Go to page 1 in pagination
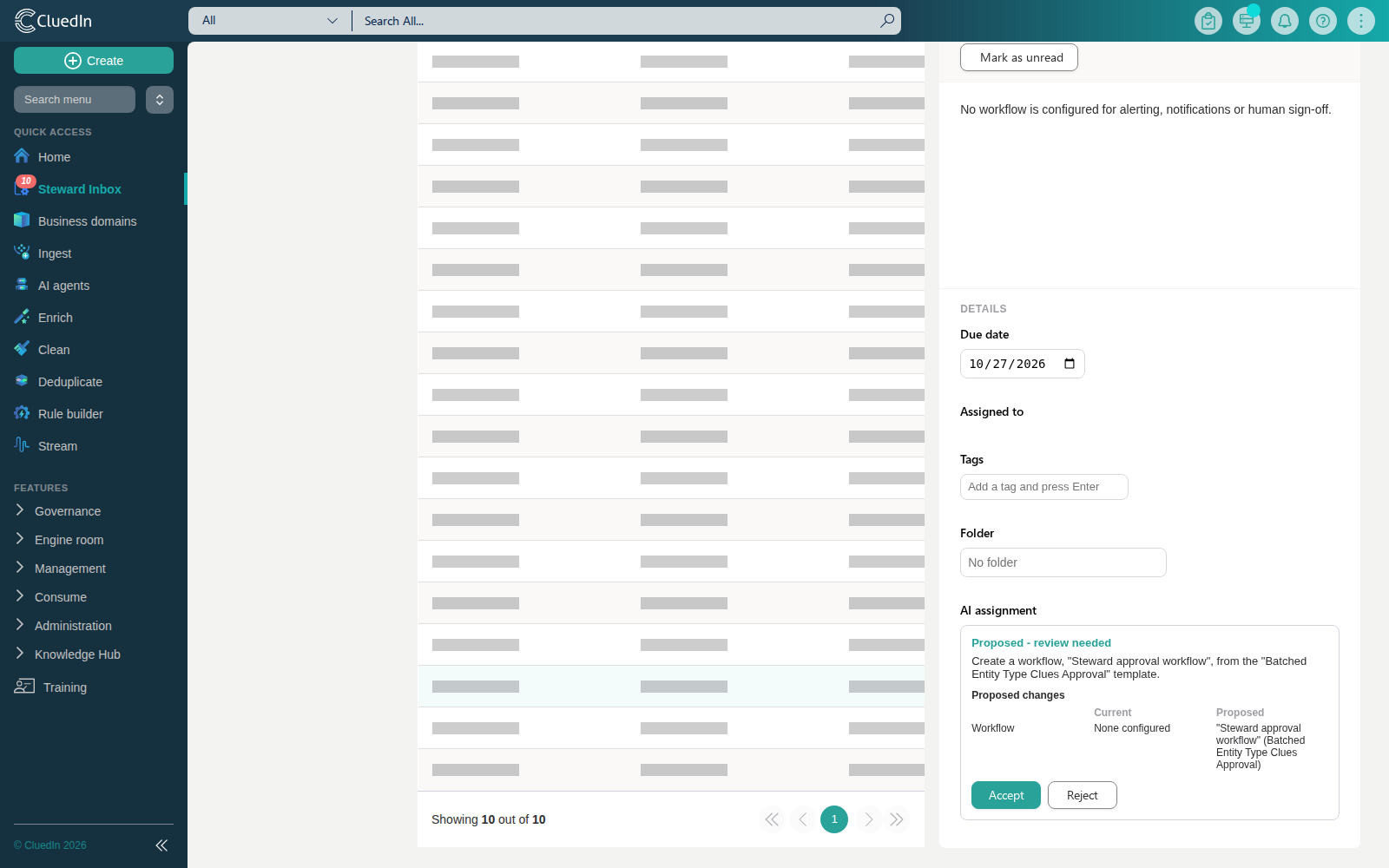Screen dimensions: 1389x868 tap(834, 819)
